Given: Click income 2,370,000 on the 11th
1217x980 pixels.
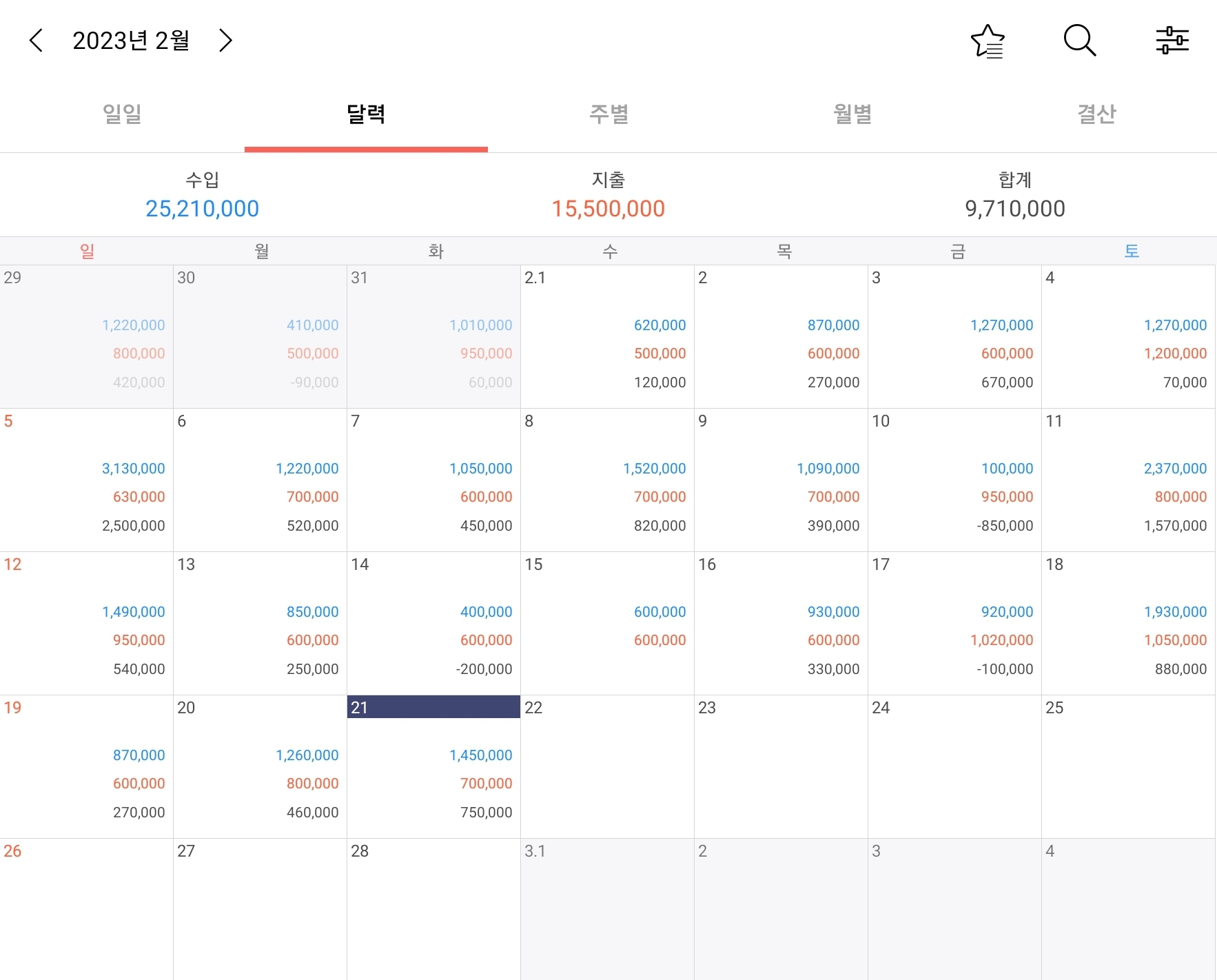Looking at the screenshot, I should [1176, 469].
